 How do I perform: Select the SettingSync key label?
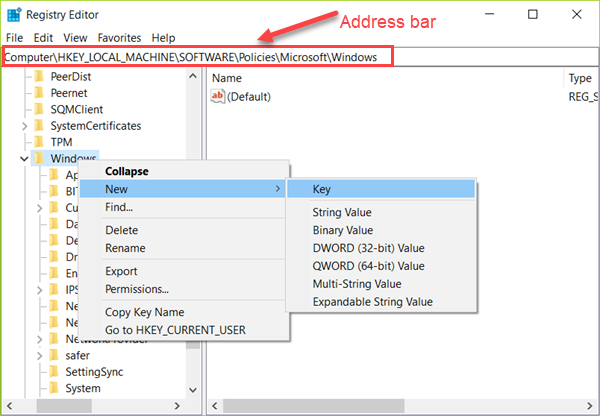[x=94, y=372]
